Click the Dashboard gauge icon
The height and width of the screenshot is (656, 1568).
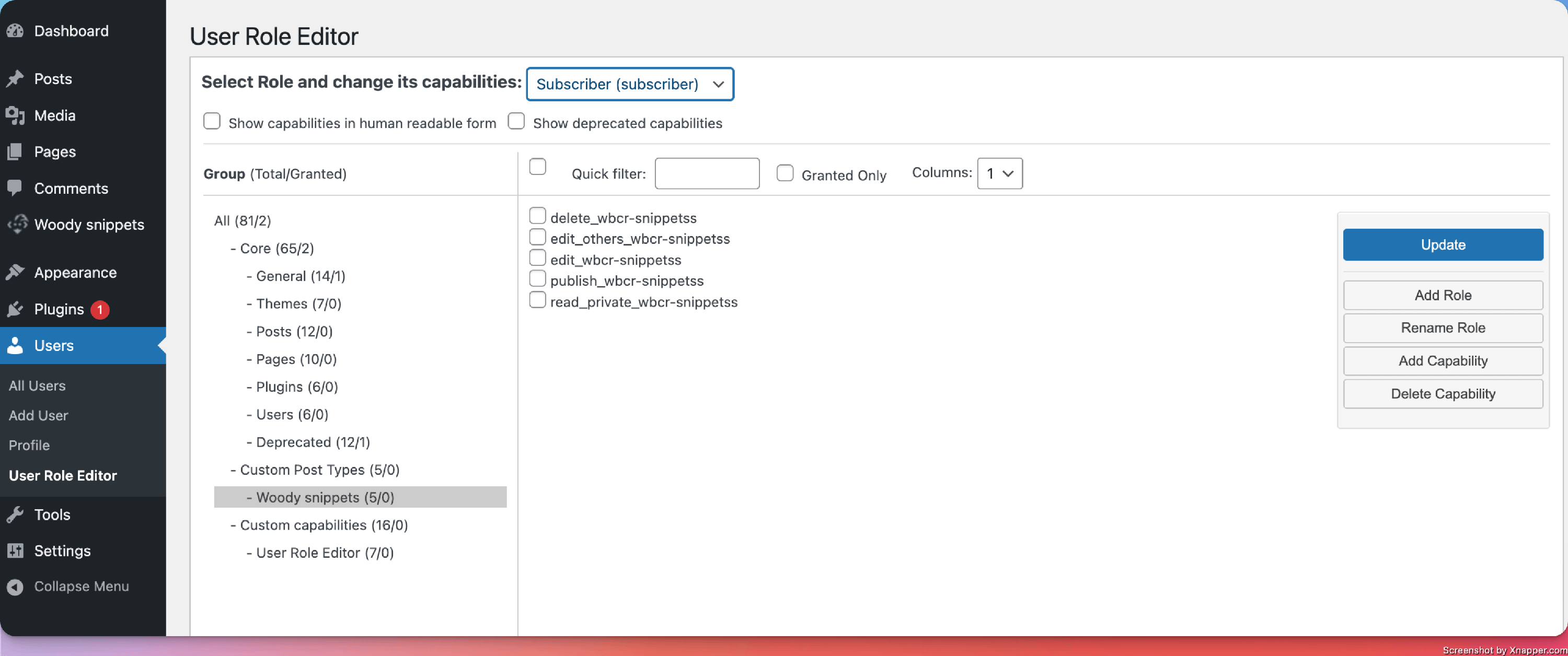click(x=15, y=31)
